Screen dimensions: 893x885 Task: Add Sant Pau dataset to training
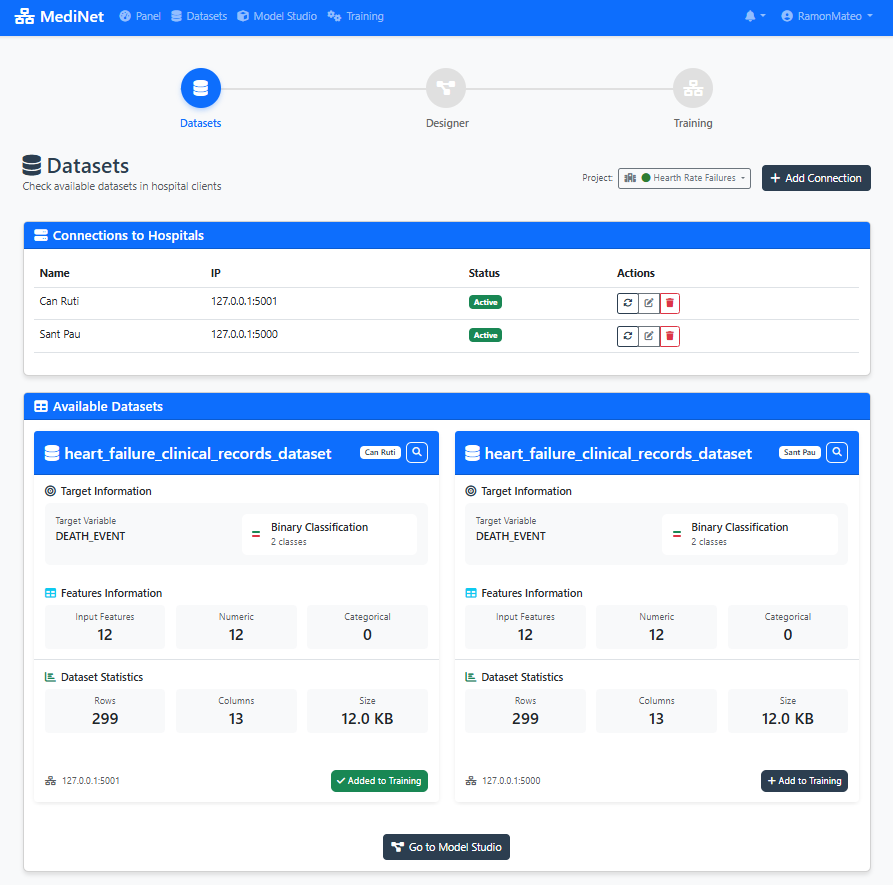pos(804,781)
